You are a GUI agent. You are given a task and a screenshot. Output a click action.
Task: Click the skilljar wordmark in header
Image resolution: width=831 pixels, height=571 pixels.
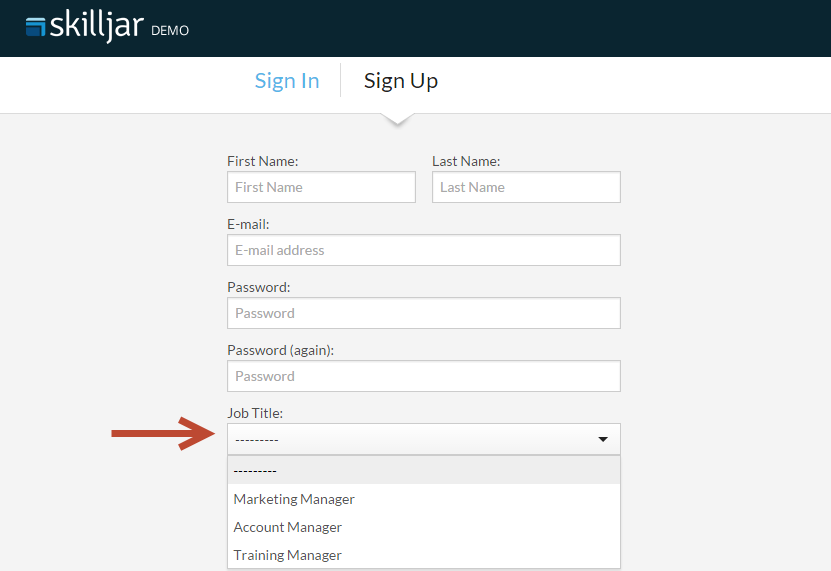coord(97,26)
